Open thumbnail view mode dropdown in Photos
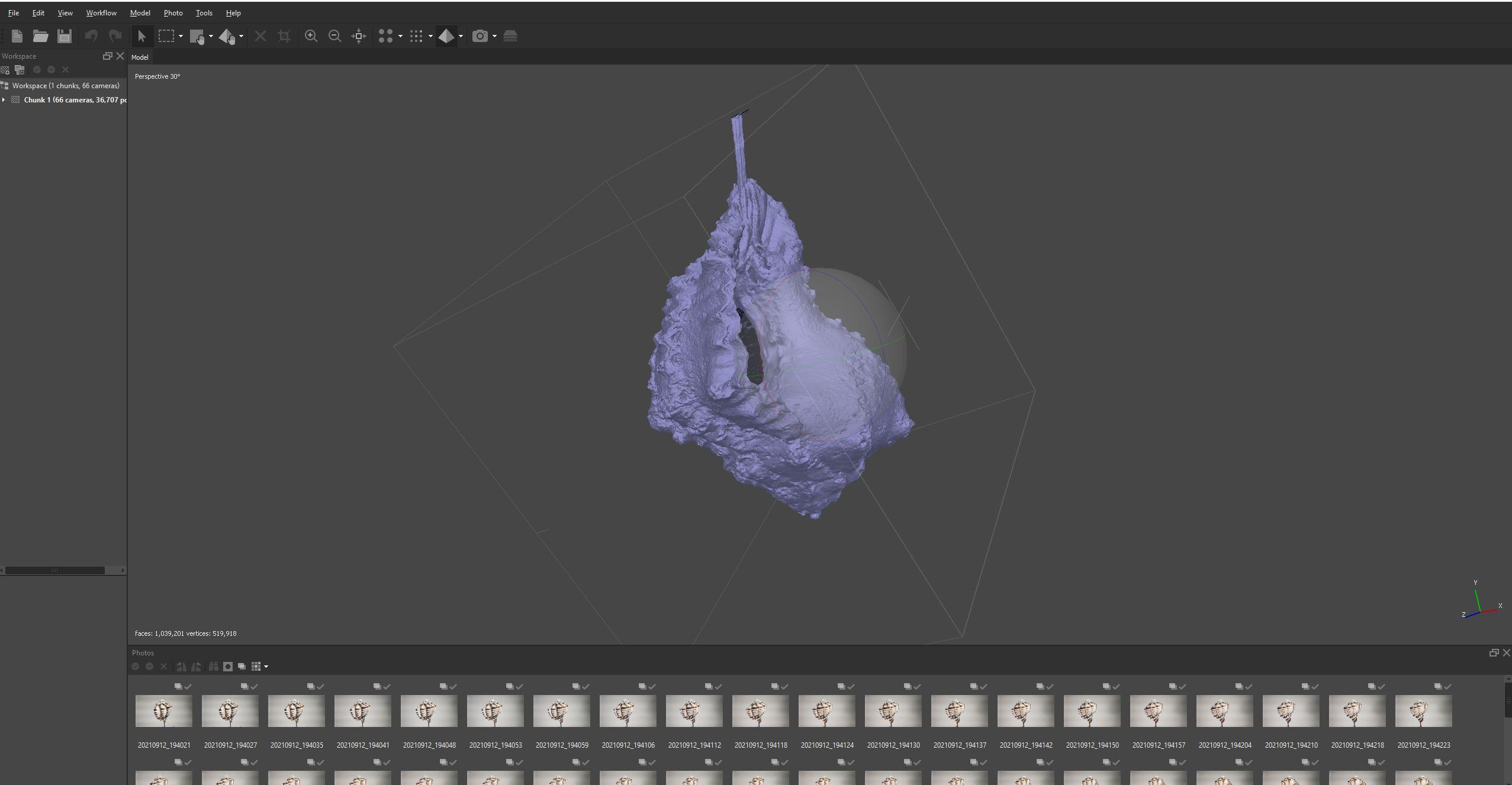This screenshot has height=785, width=1512. pyautogui.click(x=266, y=667)
